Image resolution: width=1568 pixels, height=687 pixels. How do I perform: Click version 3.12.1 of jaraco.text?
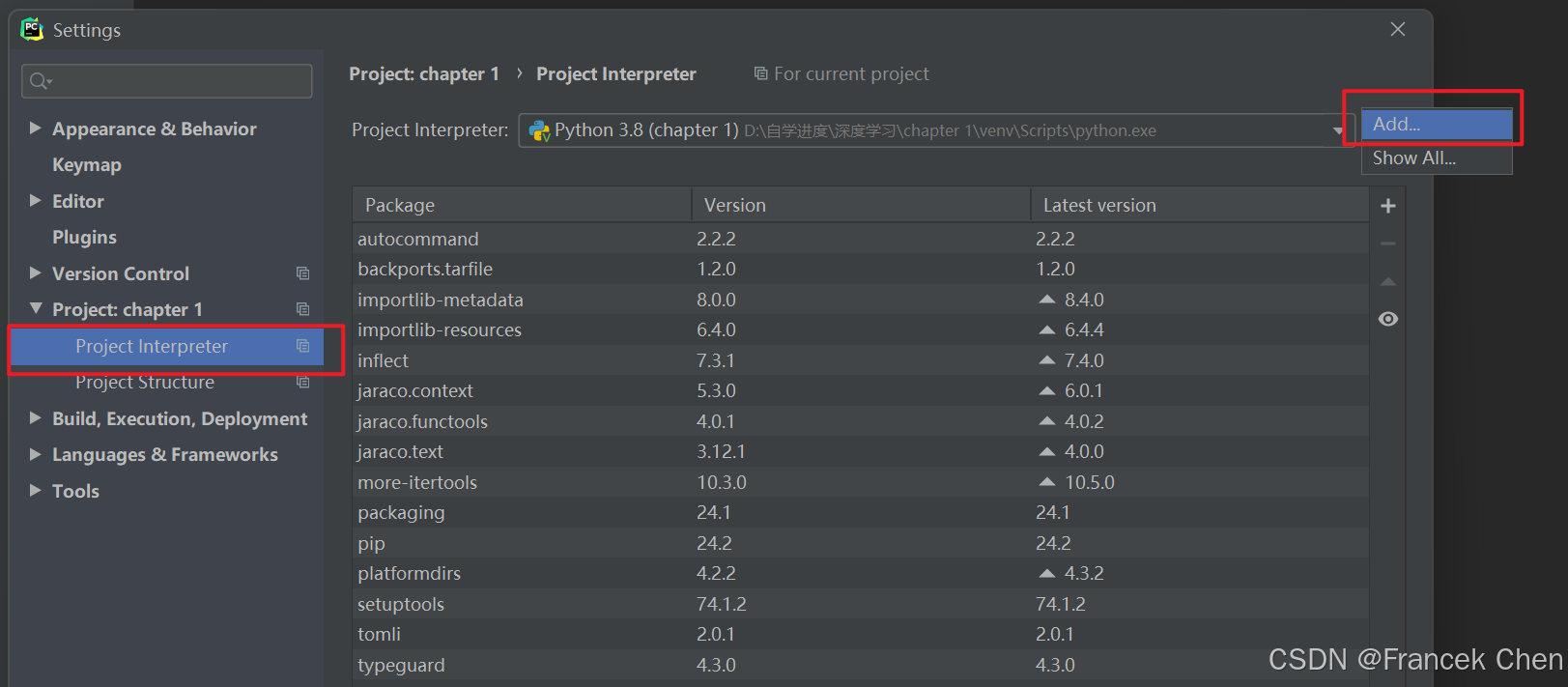pos(721,451)
